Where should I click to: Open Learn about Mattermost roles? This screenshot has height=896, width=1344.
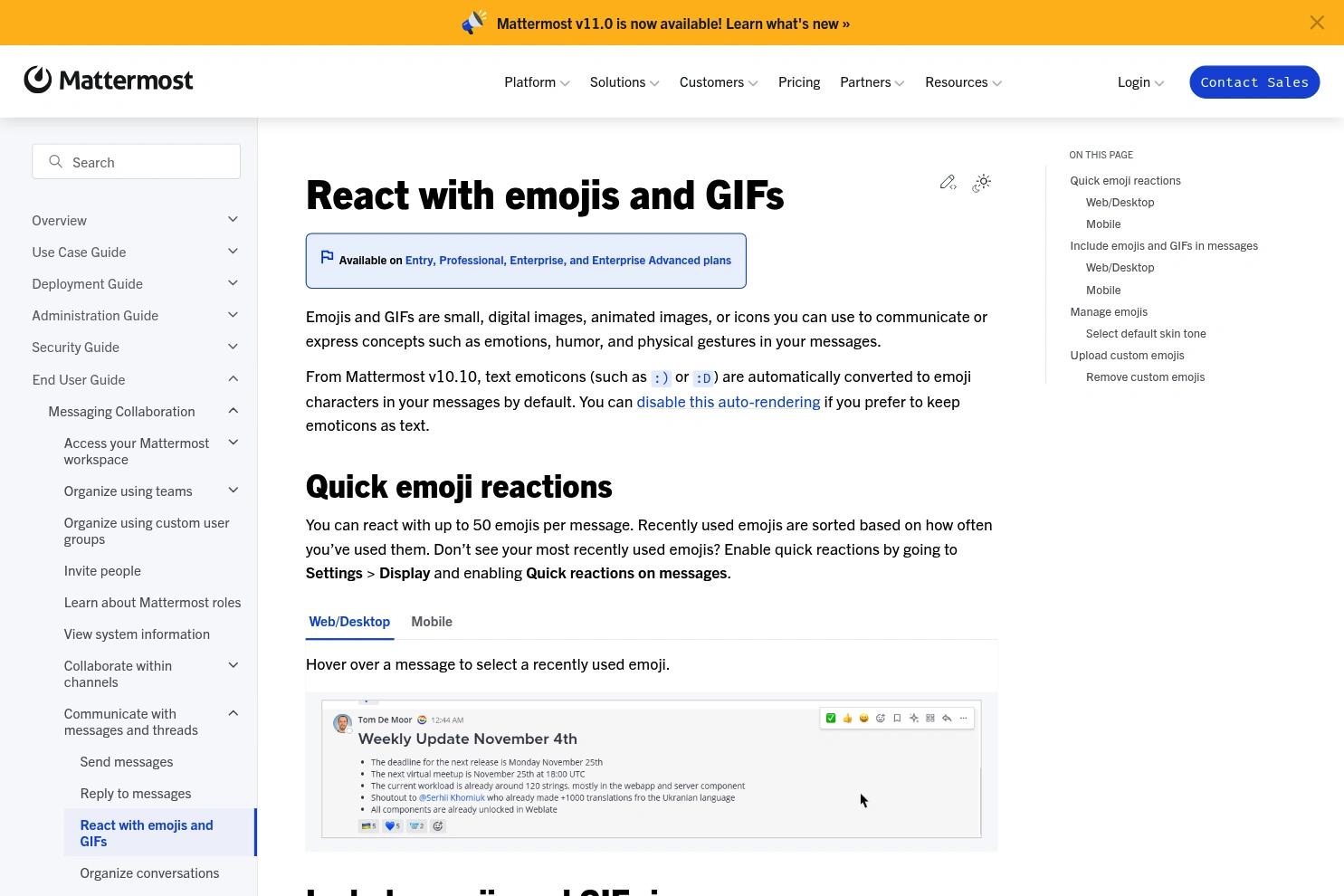point(152,603)
